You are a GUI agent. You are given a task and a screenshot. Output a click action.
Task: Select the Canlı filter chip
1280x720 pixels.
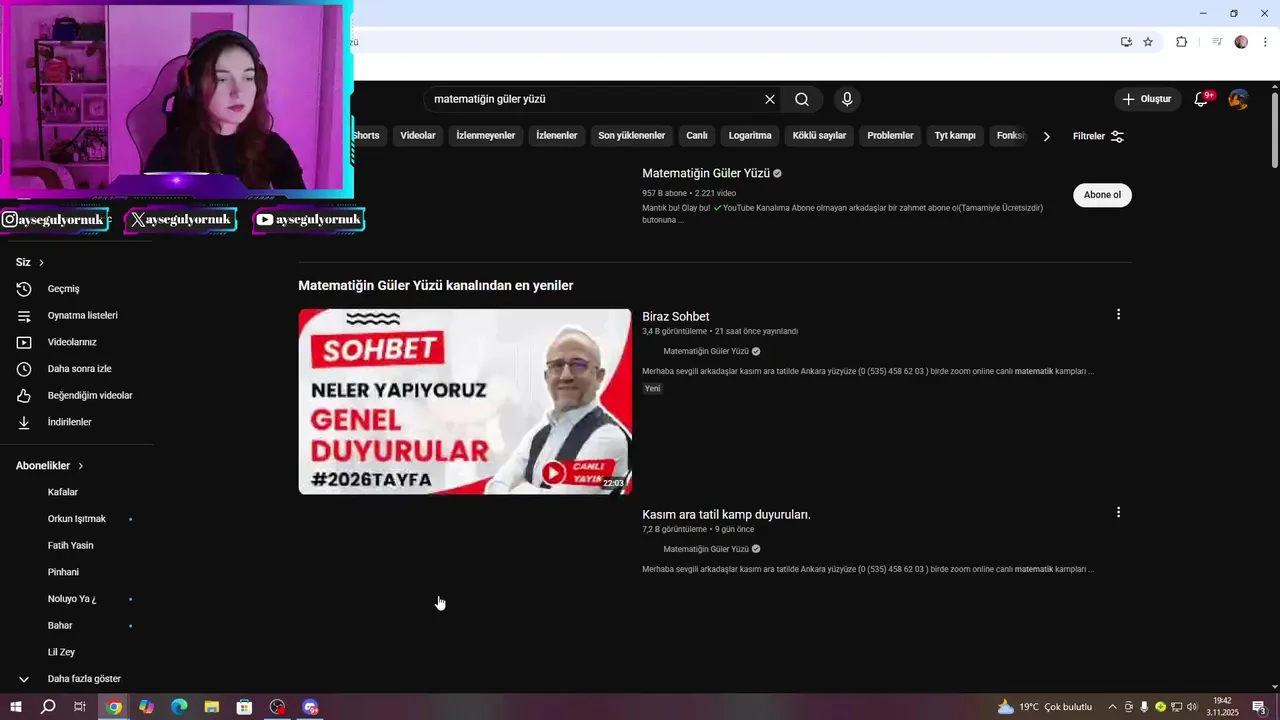pos(697,136)
